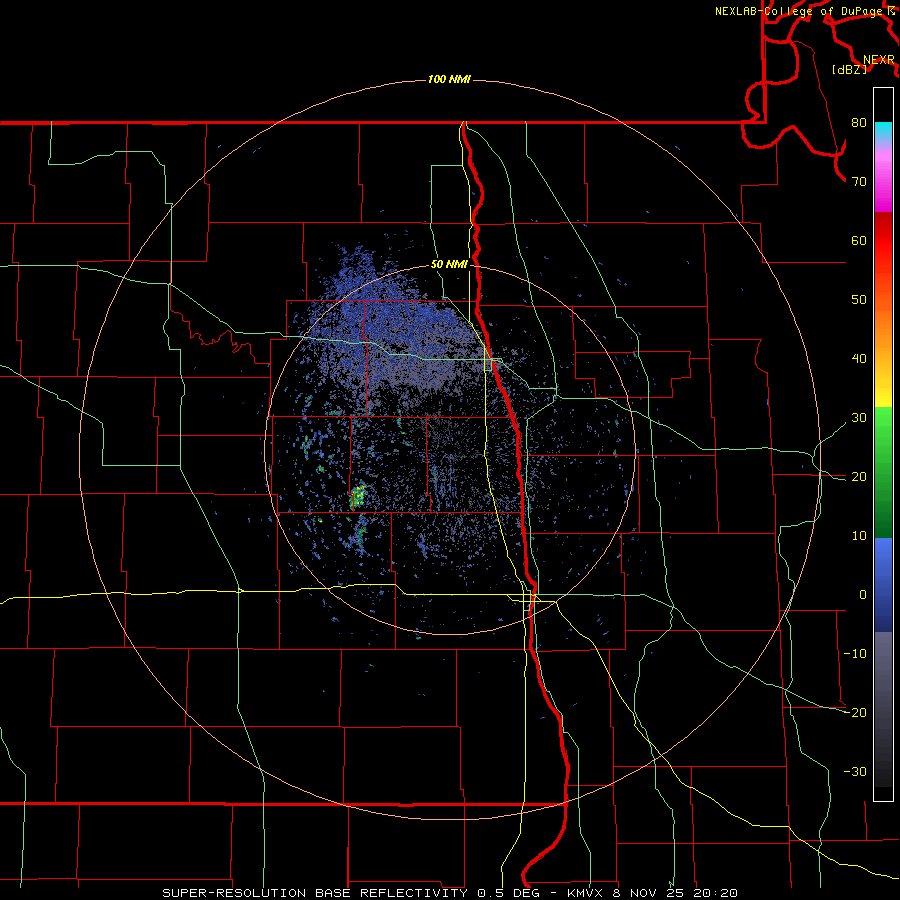
Task: Click the orange segment of the color bar
Action: [883, 327]
